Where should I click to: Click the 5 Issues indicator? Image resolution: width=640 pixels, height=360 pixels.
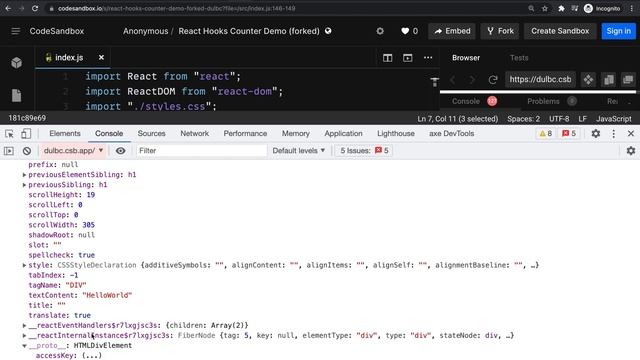364,151
